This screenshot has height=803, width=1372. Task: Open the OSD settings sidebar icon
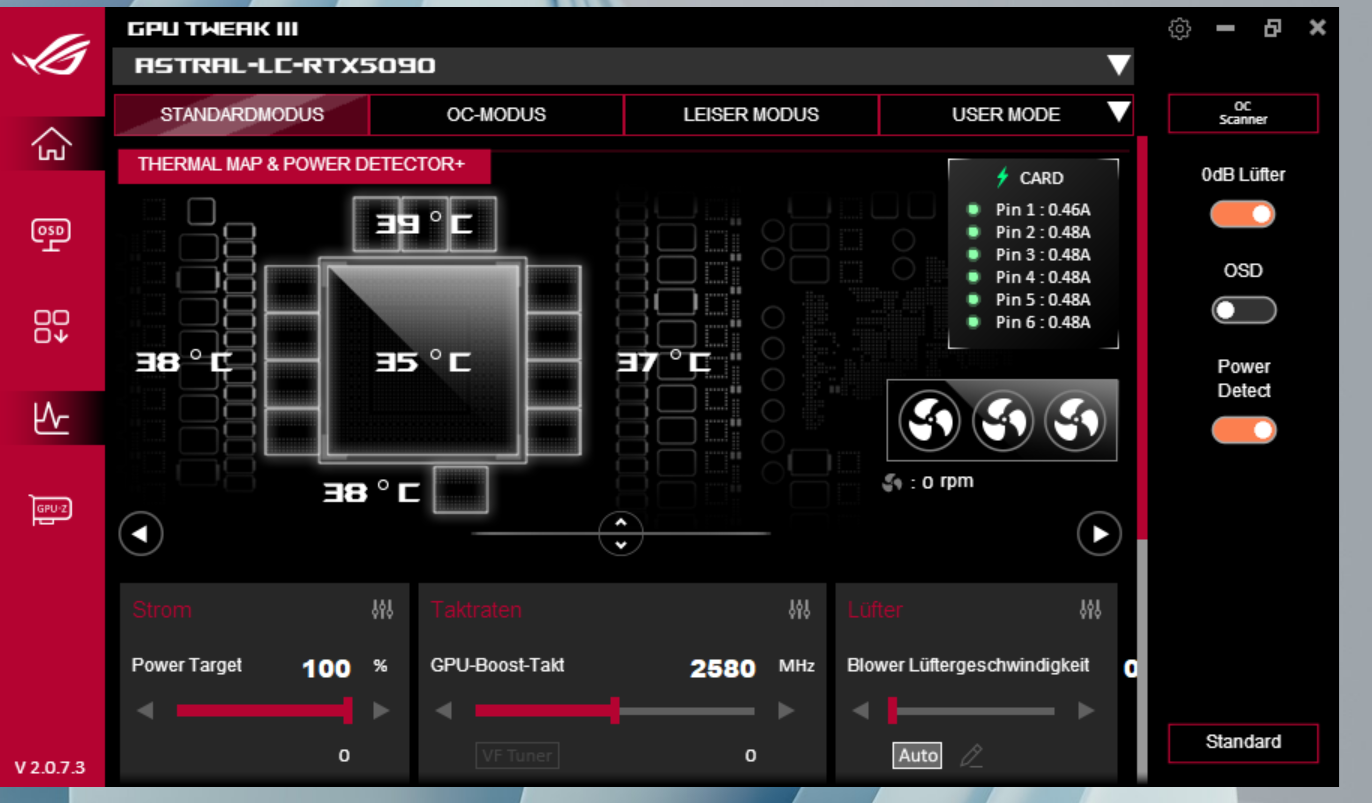52,234
